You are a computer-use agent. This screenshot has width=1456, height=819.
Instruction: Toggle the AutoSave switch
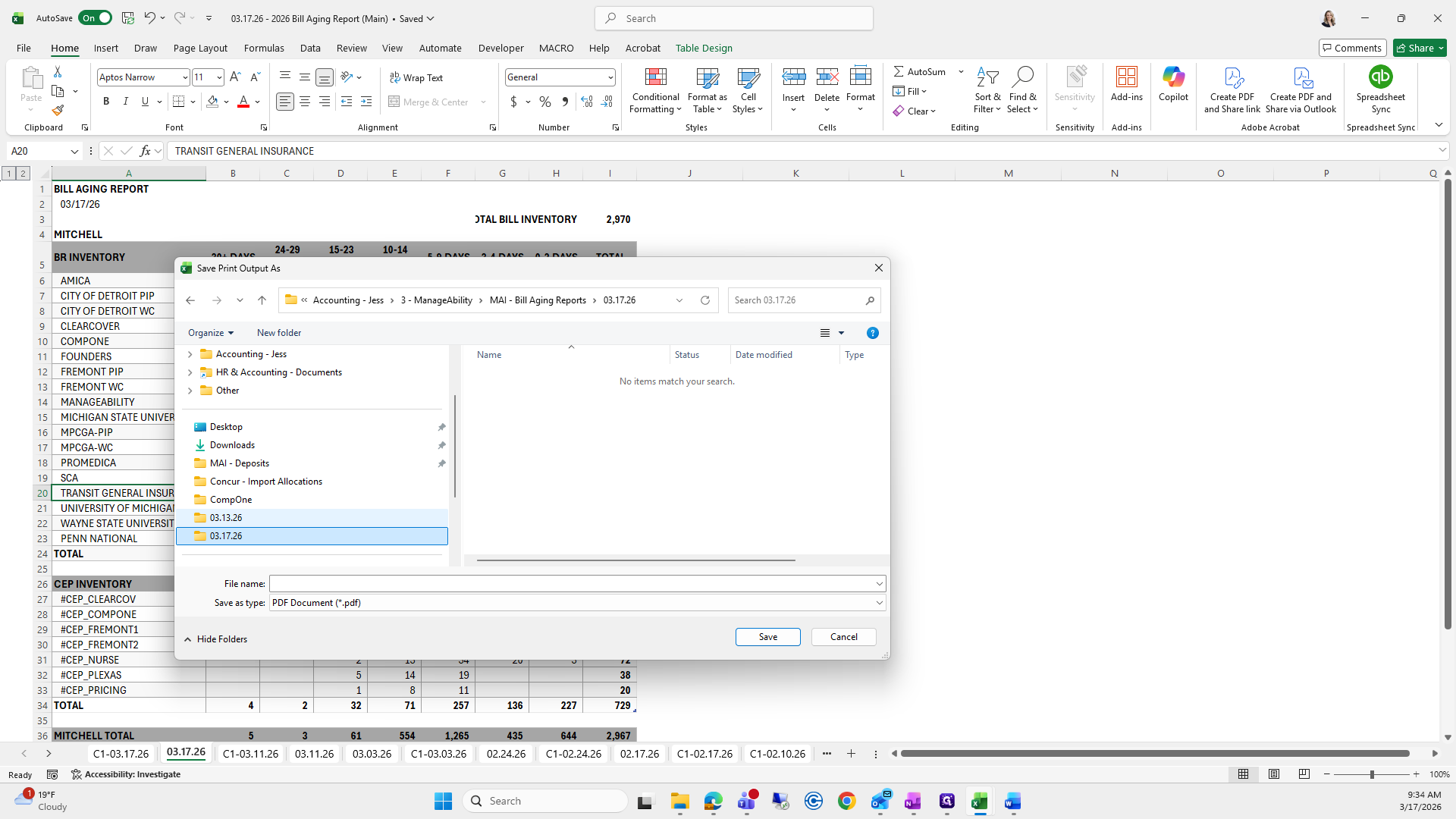96,18
